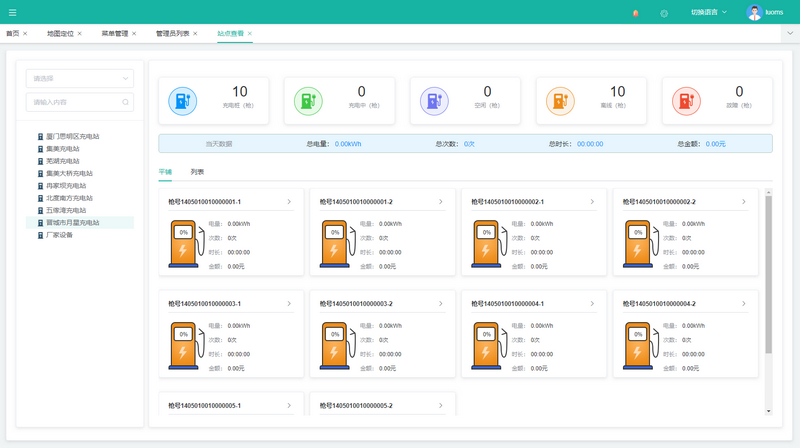
Task: Click the red faulty guns icon
Action: click(686, 101)
